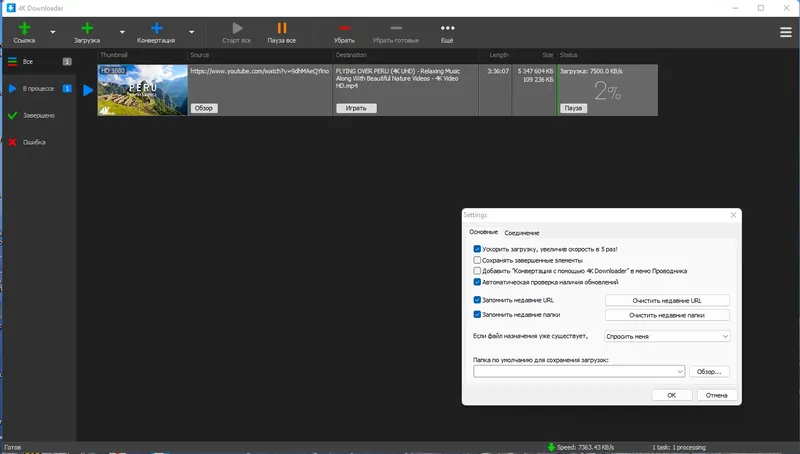Click the Length column header
Screen dimensions: 800x454
(499, 55)
